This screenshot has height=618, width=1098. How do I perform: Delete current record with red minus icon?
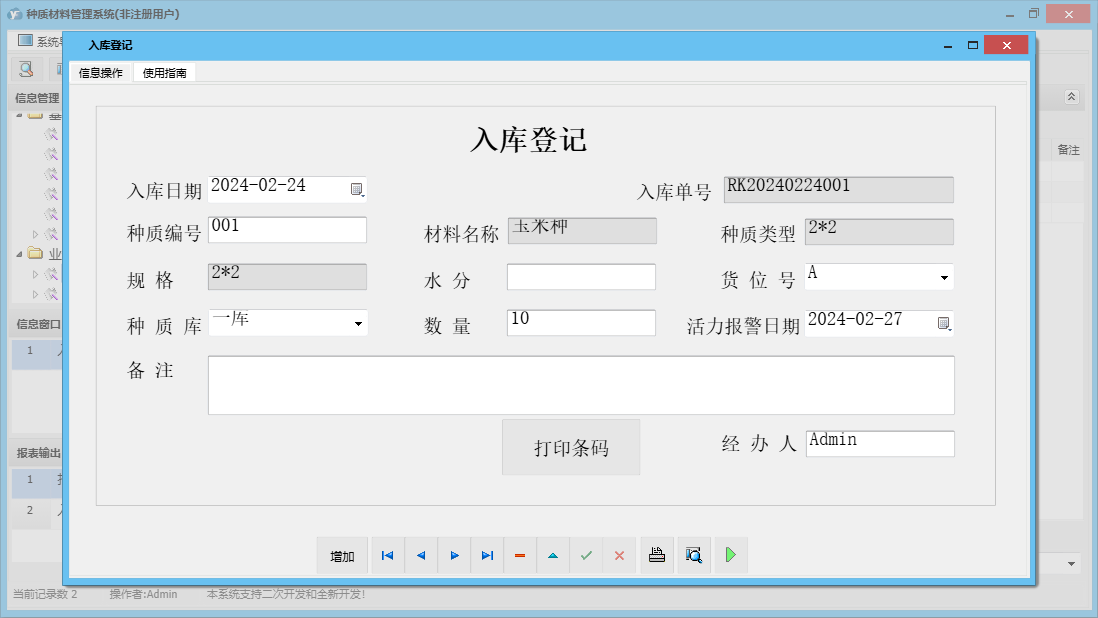(x=520, y=555)
